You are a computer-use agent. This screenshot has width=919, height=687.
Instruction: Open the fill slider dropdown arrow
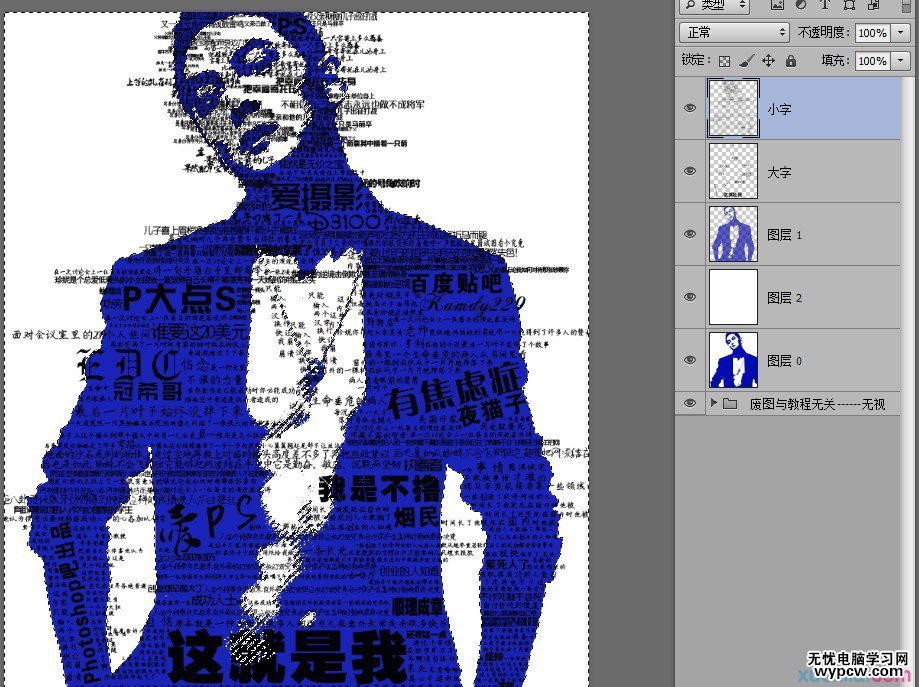(901, 61)
